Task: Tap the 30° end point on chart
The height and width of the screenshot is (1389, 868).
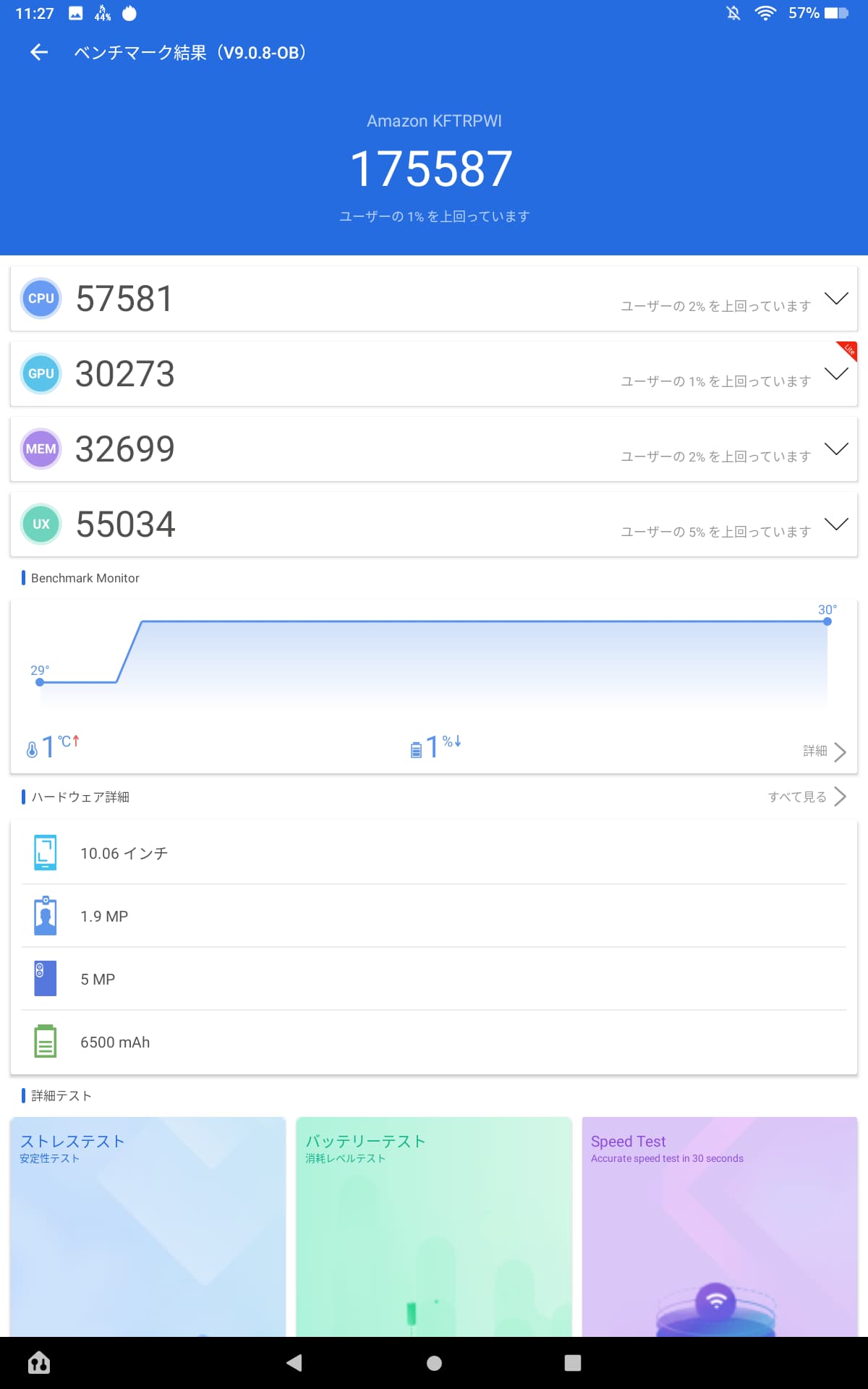Action: tap(827, 621)
